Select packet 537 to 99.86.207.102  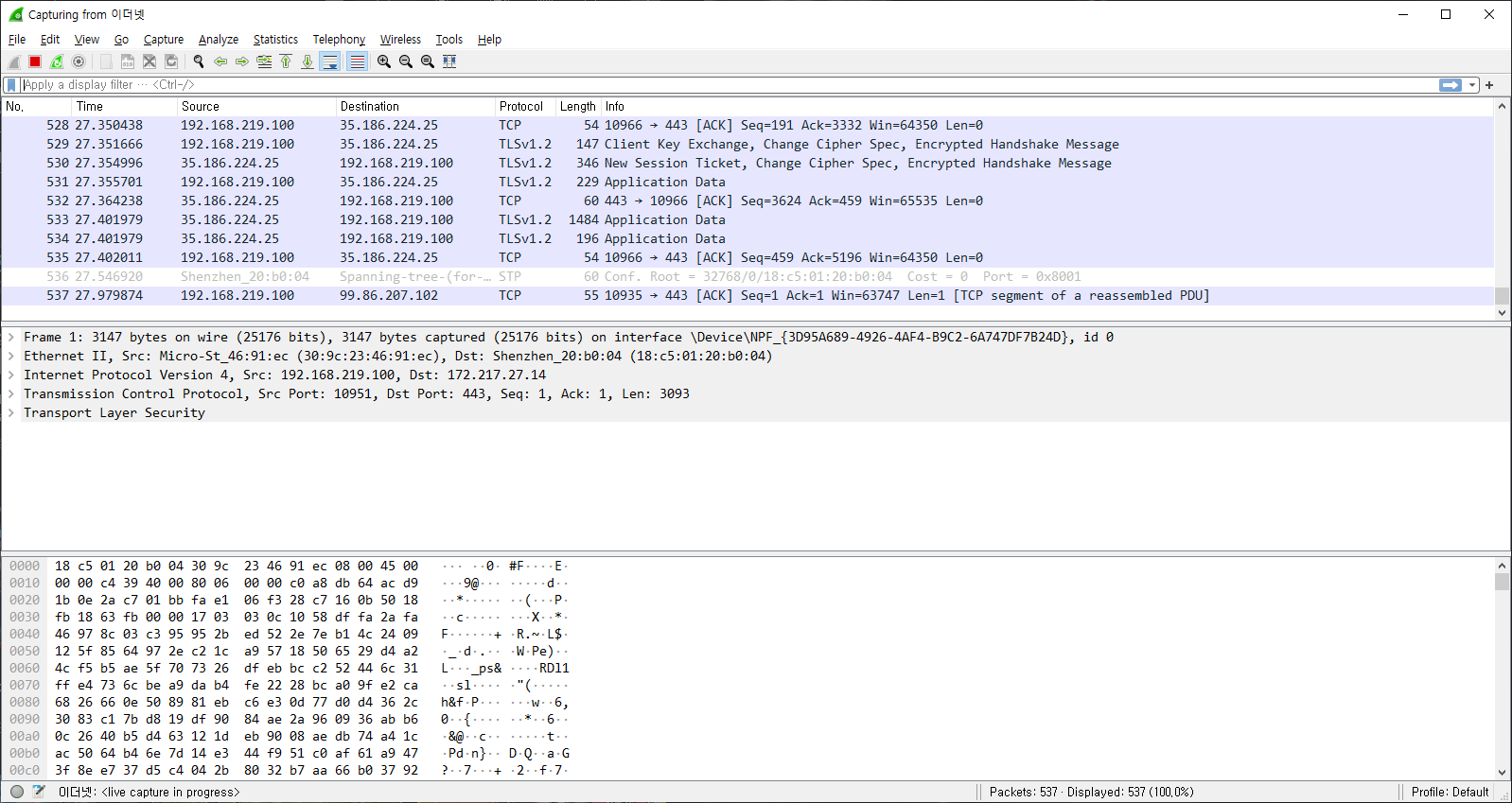click(x=747, y=296)
